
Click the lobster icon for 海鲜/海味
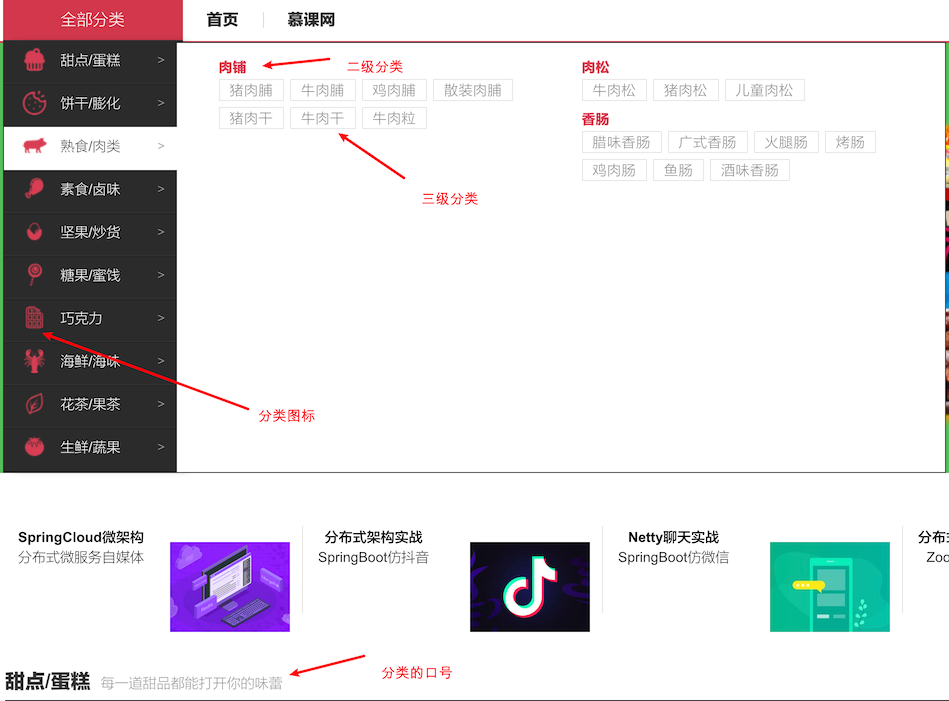tap(34, 361)
